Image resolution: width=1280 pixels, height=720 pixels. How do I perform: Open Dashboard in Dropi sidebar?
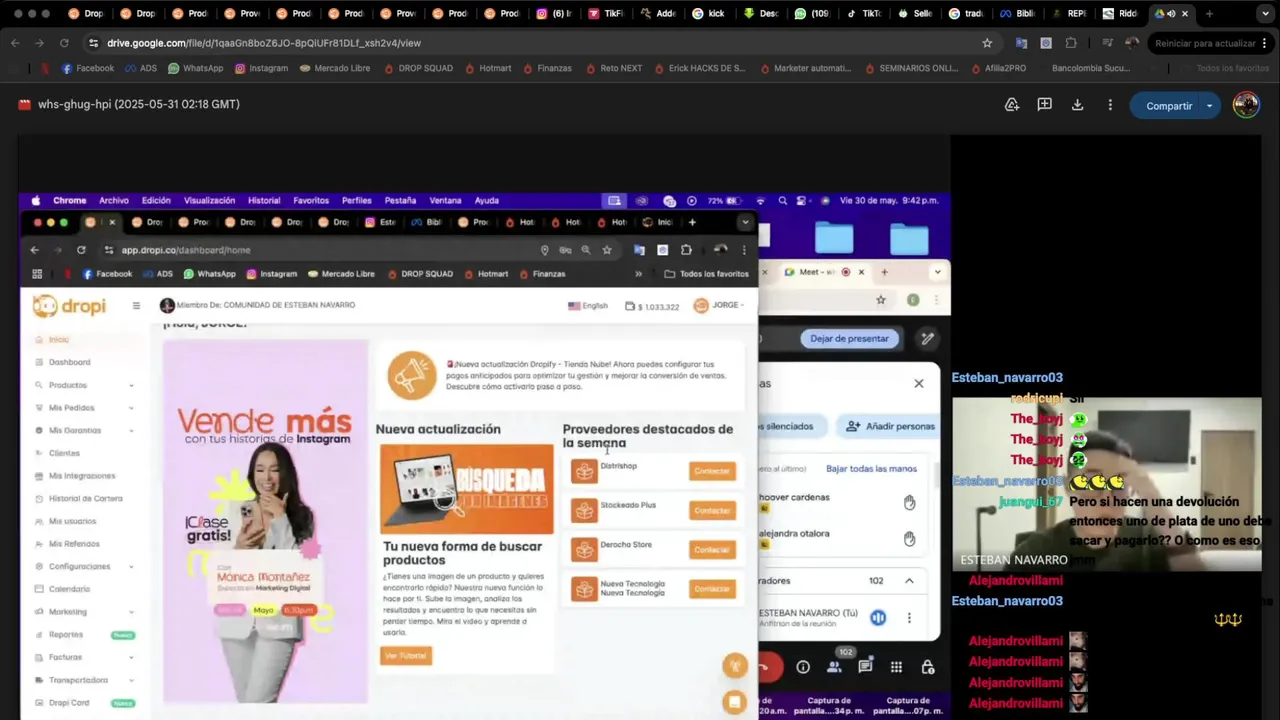69,362
